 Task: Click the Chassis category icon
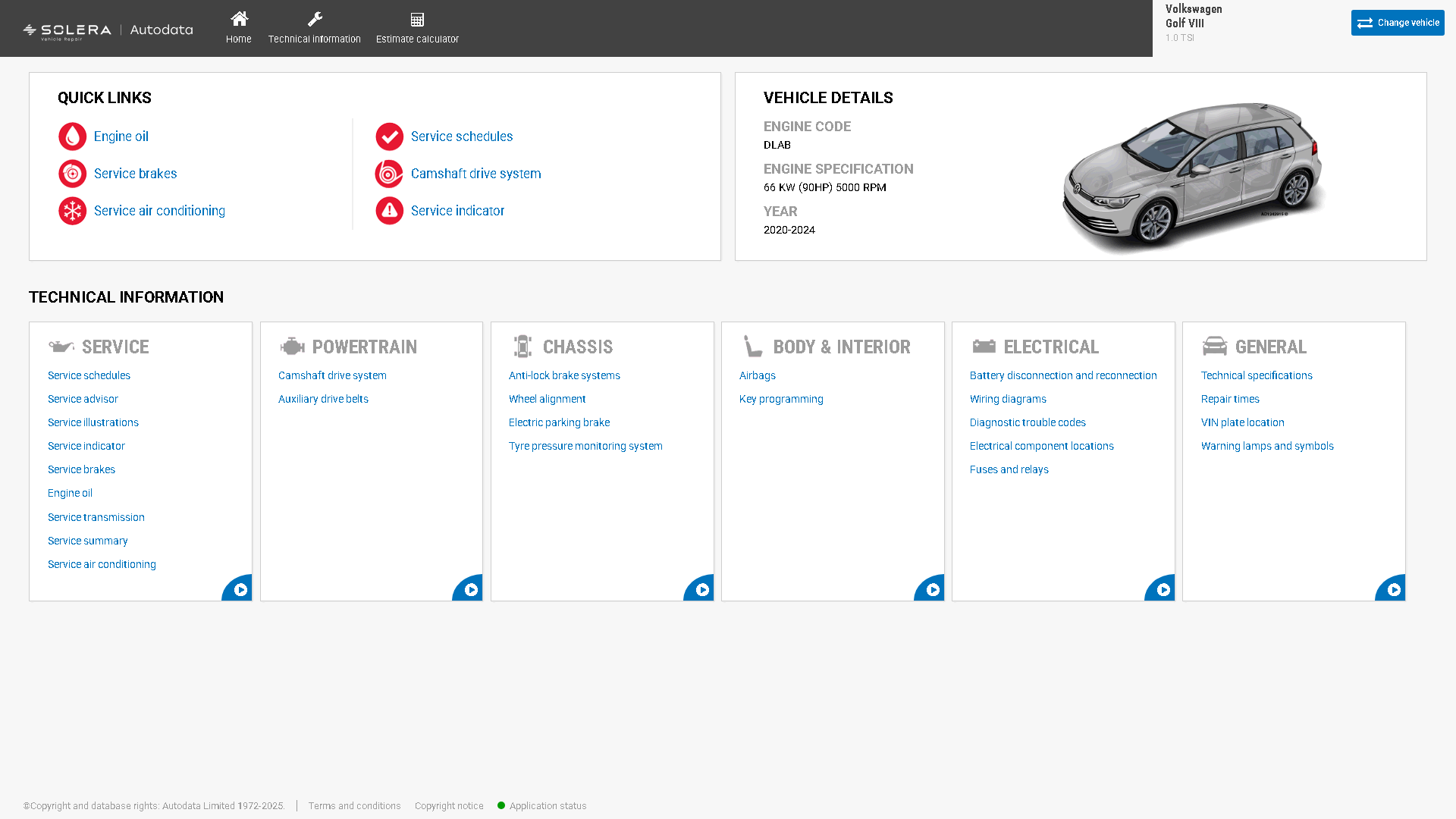coord(522,347)
